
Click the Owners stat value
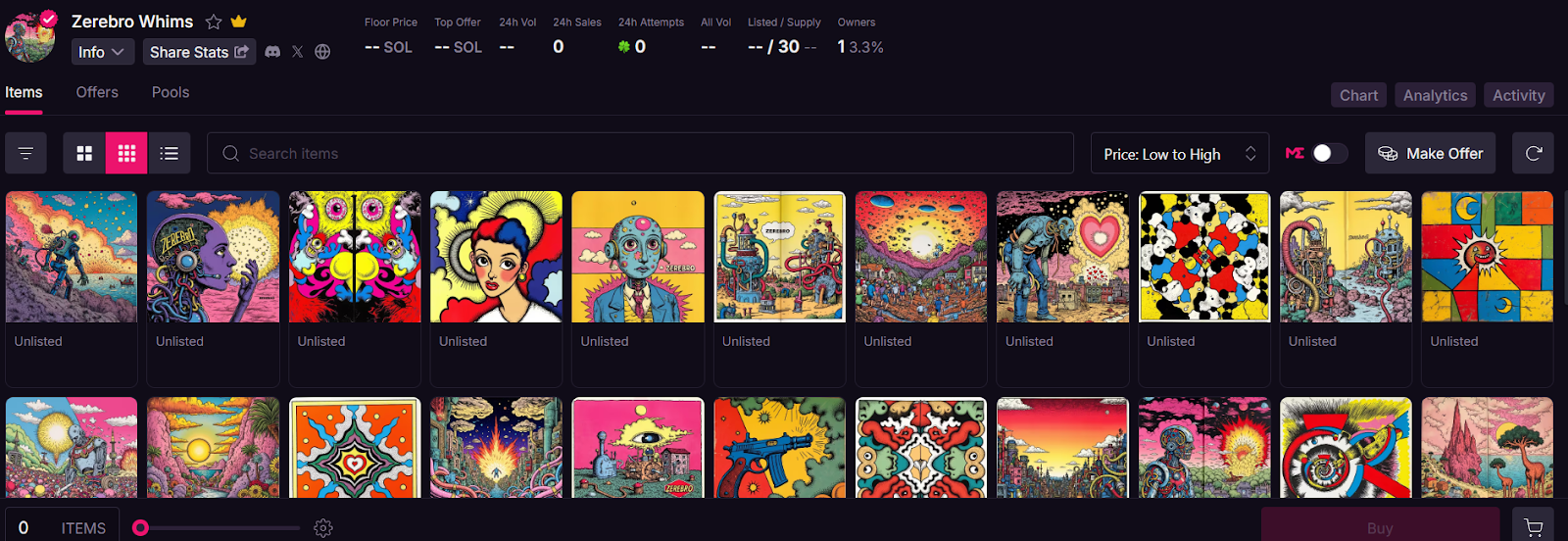coord(860,47)
